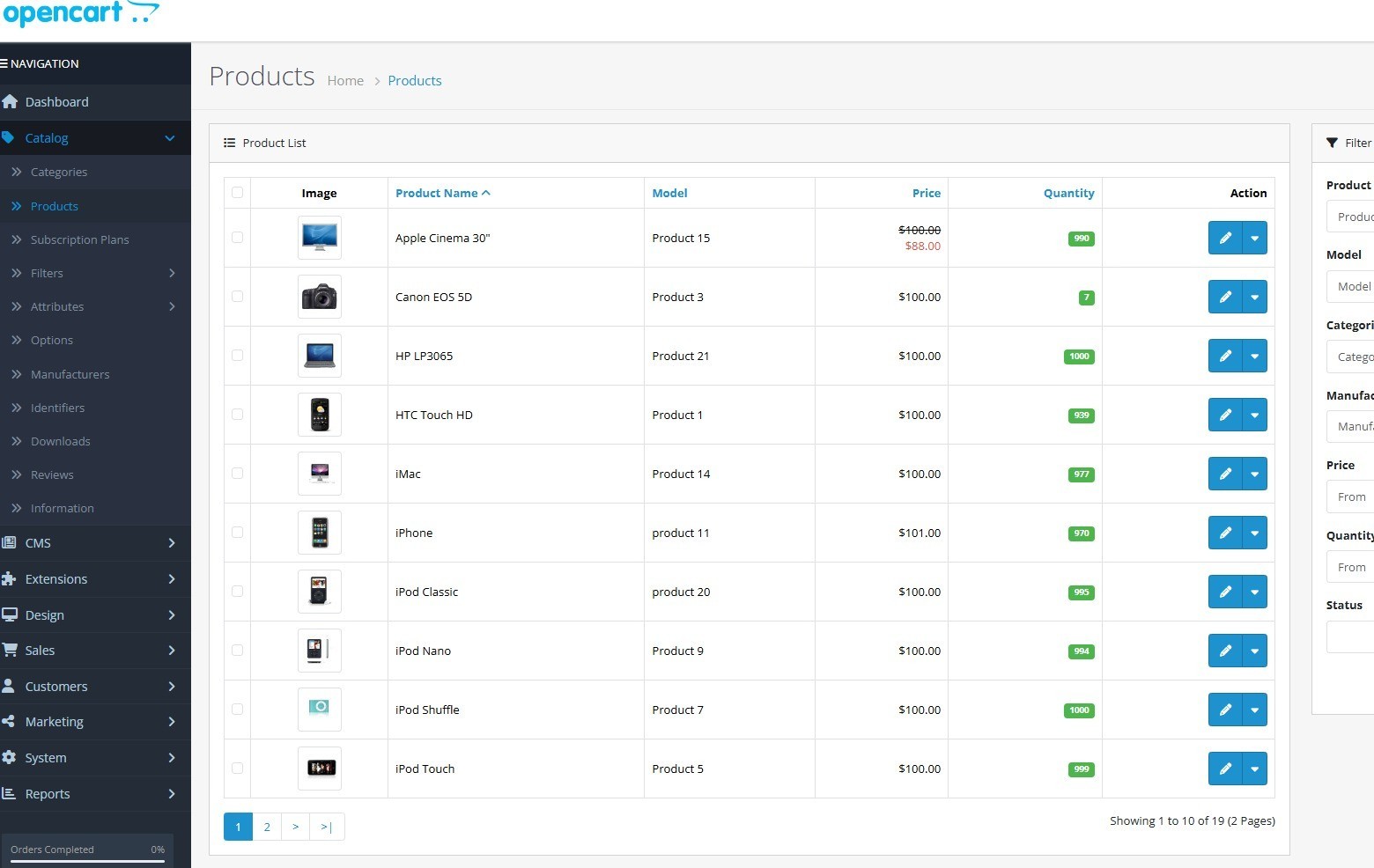The image size is (1374, 868).
Task: Click the Catalog tag icon
Action: coord(8,137)
